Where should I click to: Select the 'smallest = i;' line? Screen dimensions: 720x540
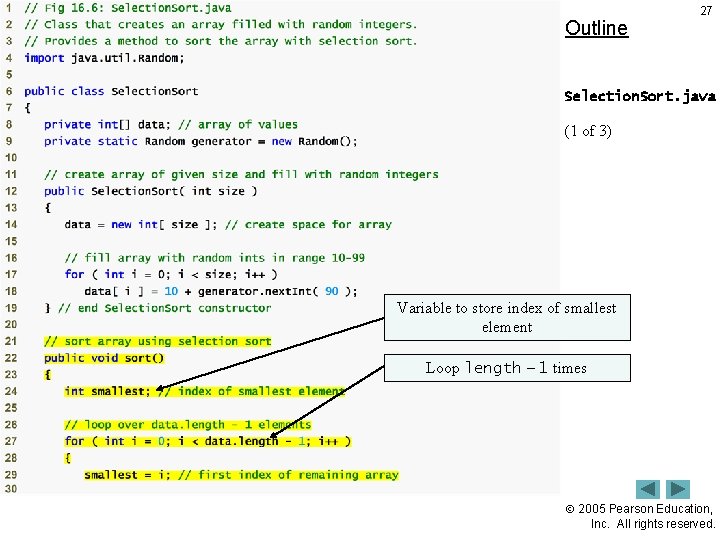[x=242, y=474]
